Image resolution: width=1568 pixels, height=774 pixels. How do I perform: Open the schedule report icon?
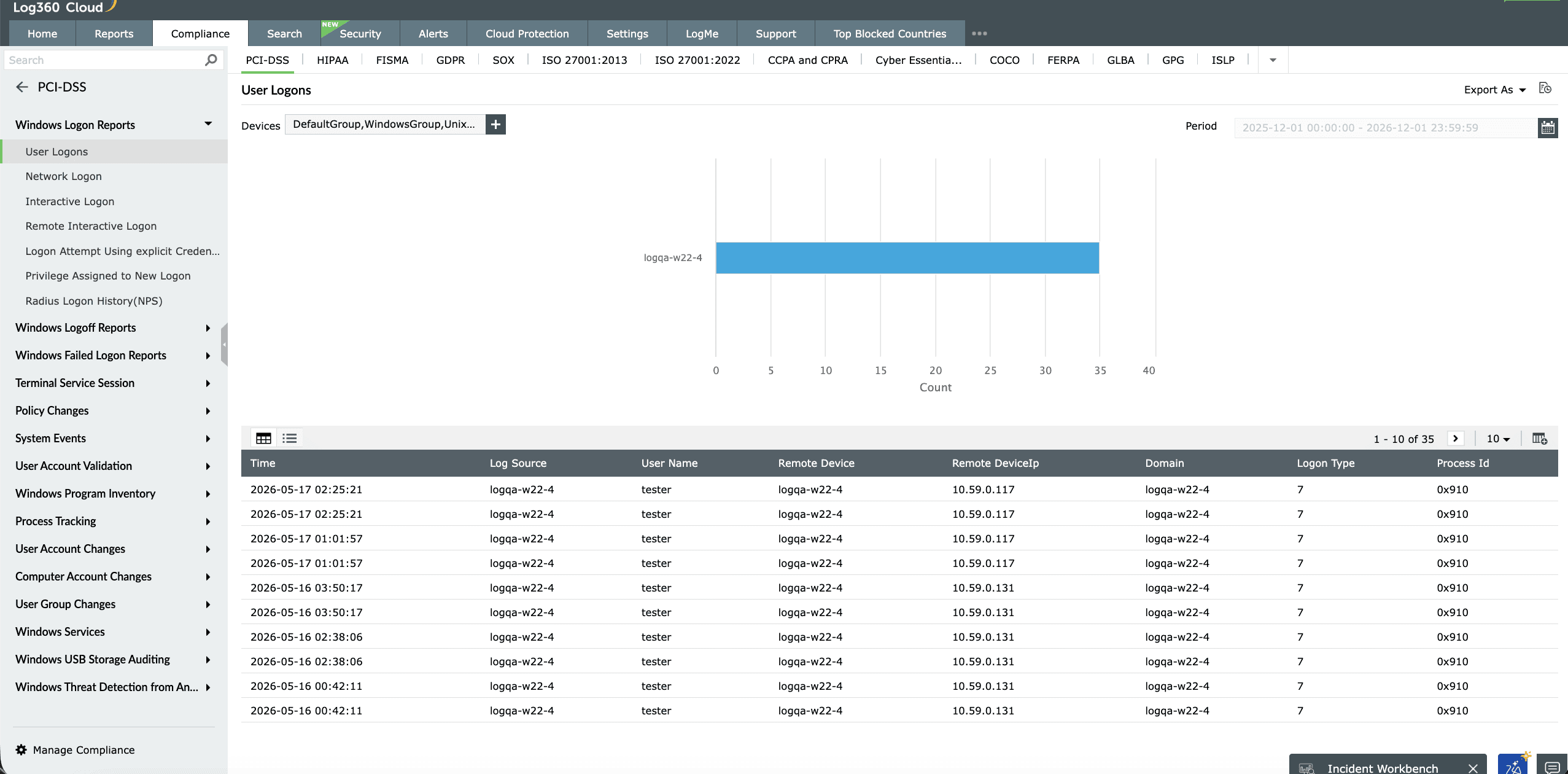(x=1545, y=88)
